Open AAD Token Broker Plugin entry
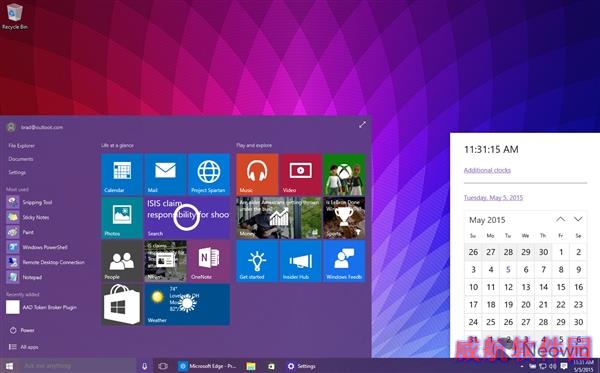This screenshot has height=373, width=600. [41, 307]
